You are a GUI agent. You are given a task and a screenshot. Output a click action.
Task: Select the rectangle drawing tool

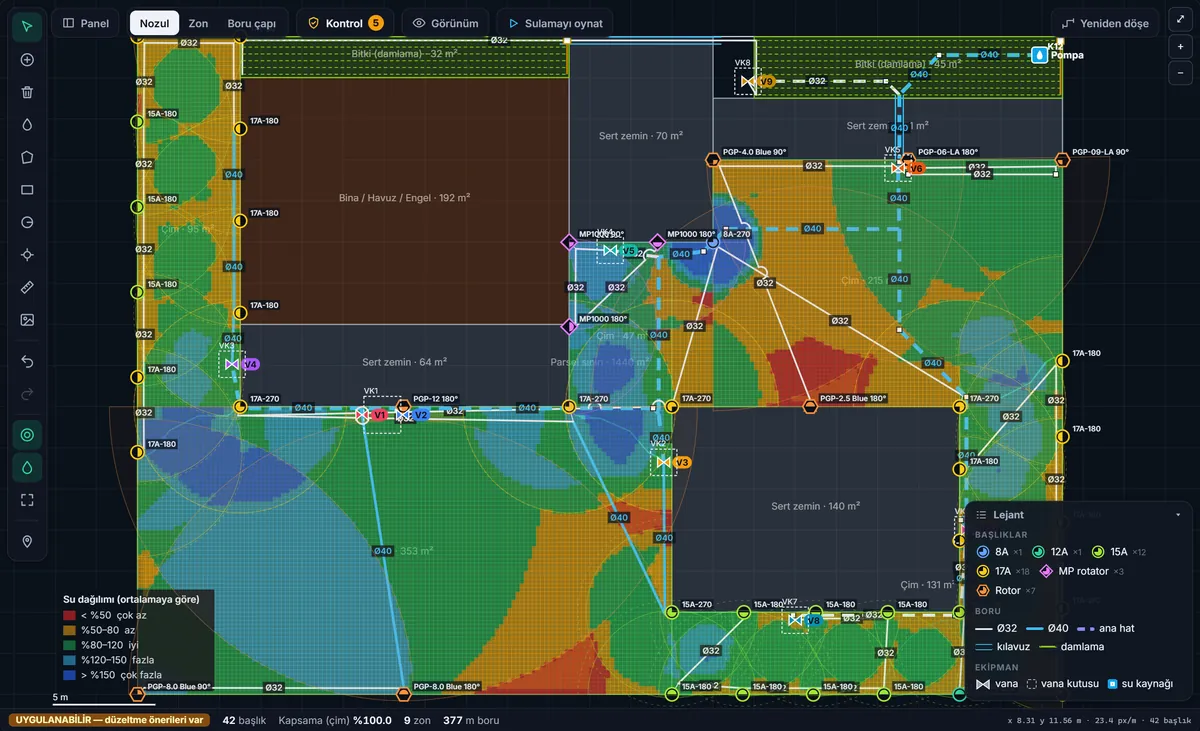pyautogui.click(x=27, y=189)
